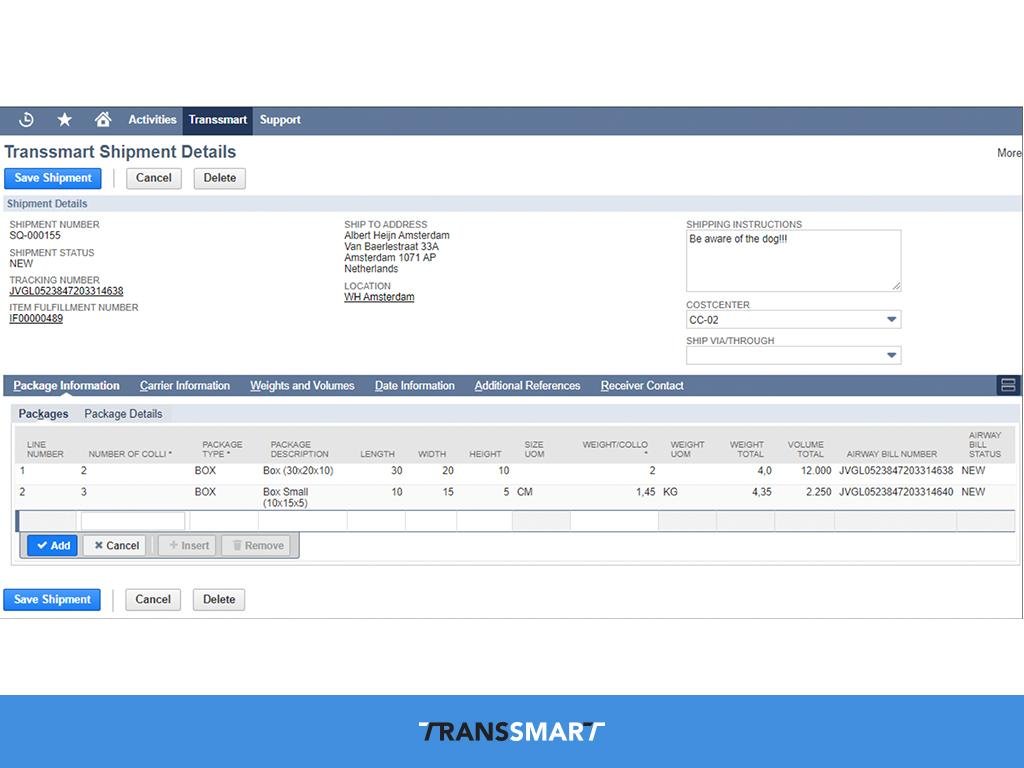Screen dimensions: 1024x768
Task: Click the bottom Save Shipment button
Action: tap(52, 600)
